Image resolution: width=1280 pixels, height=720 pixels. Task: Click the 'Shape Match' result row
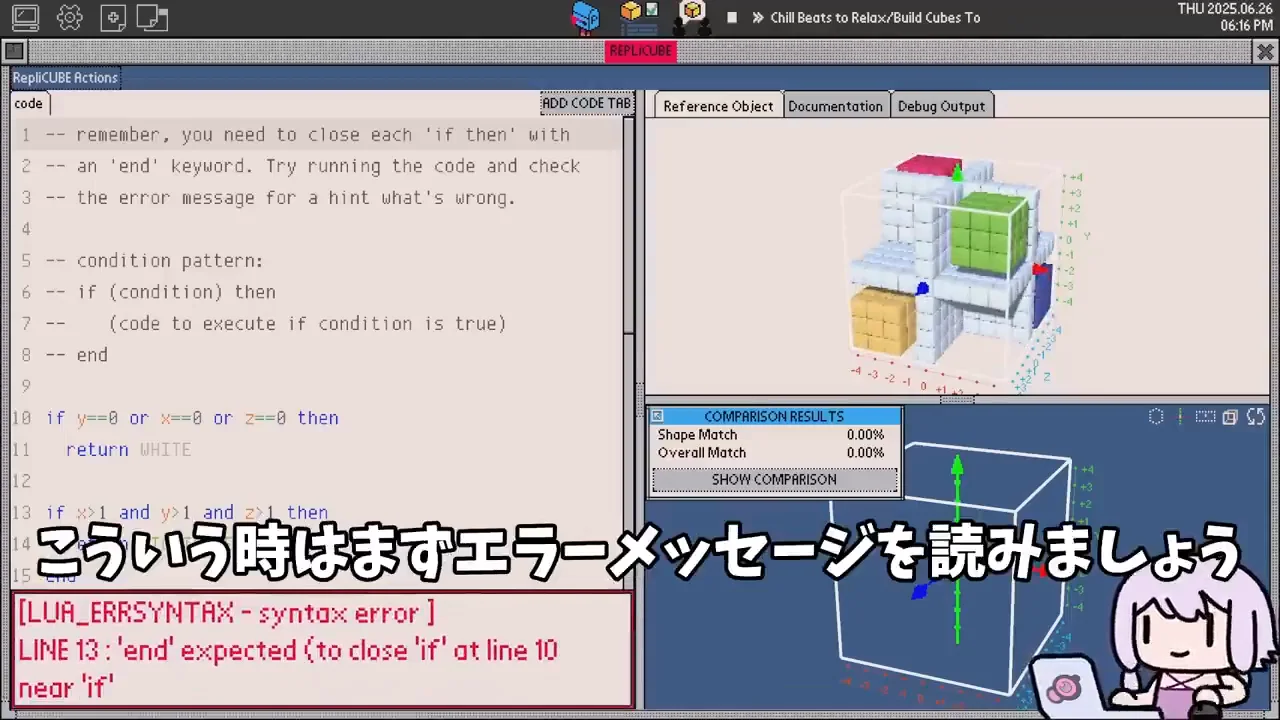(x=772, y=435)
